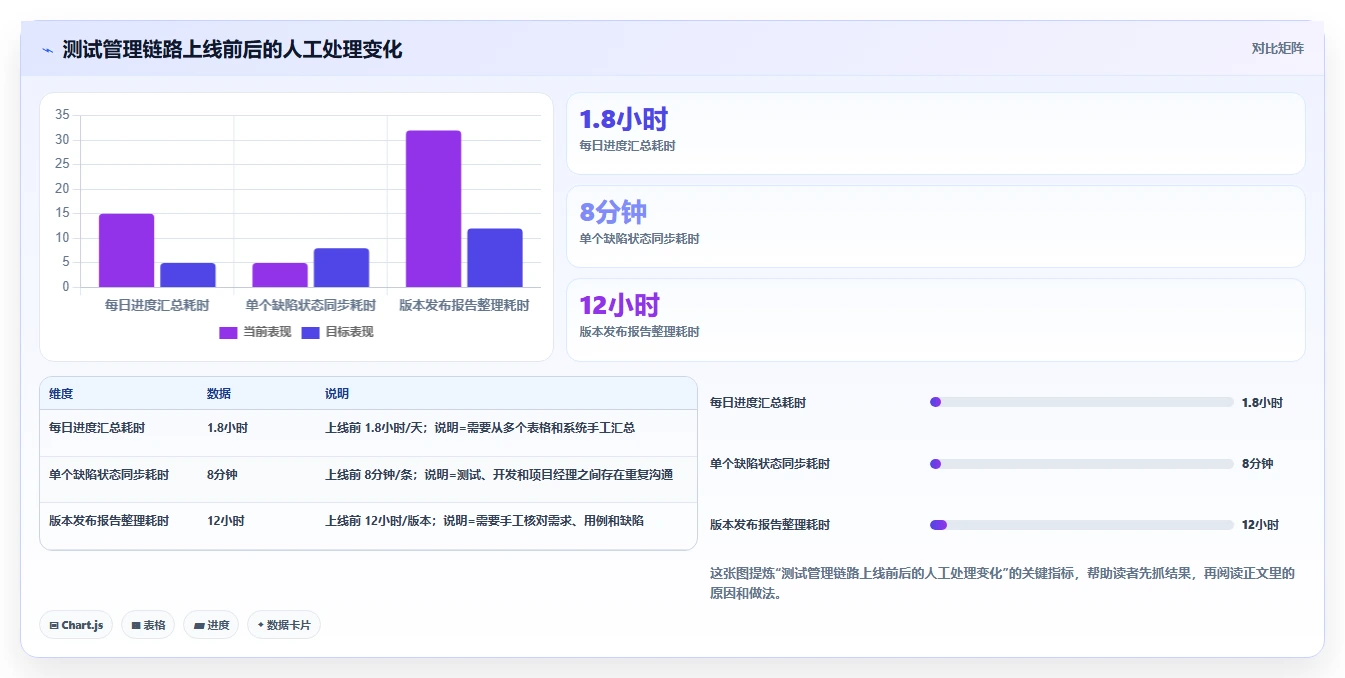Click the title 测试管理链路上线前后的人工处理变化
Screen dimensions: 1345x678
click(232, 50)
